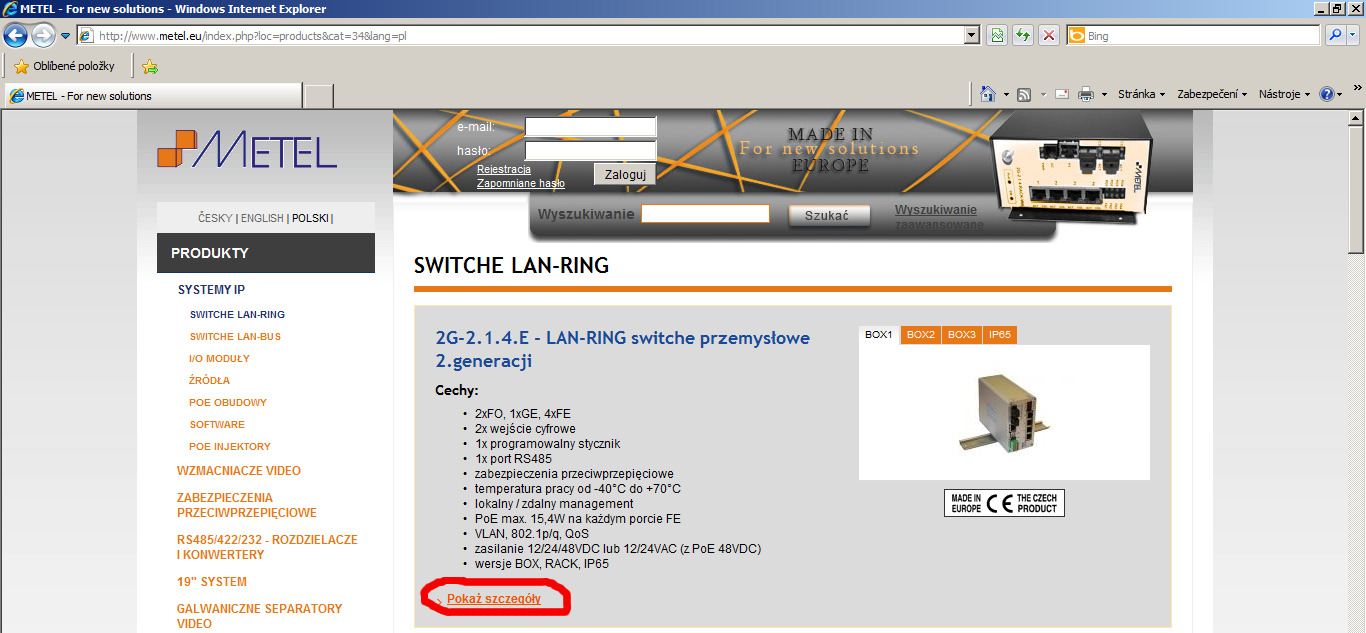
Task: Click the Print icon
Action: click(1086, 95)
